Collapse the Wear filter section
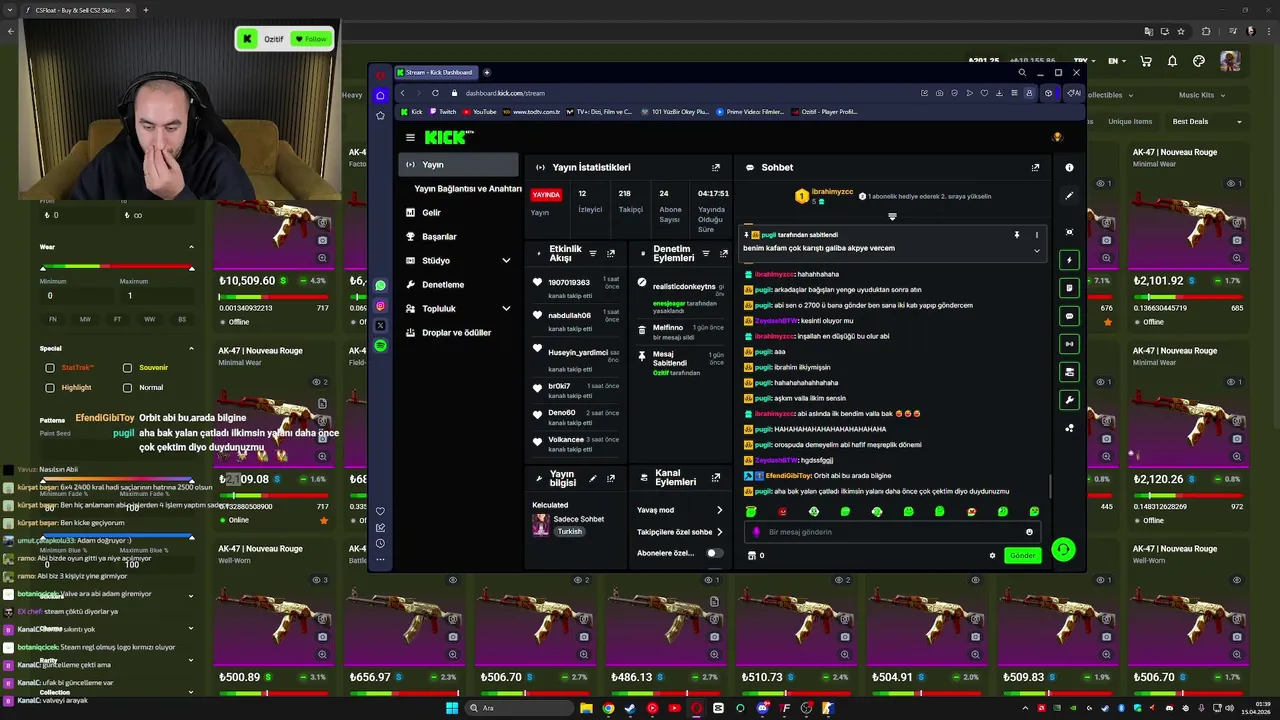1280x720 pixels. pos(191,247)
